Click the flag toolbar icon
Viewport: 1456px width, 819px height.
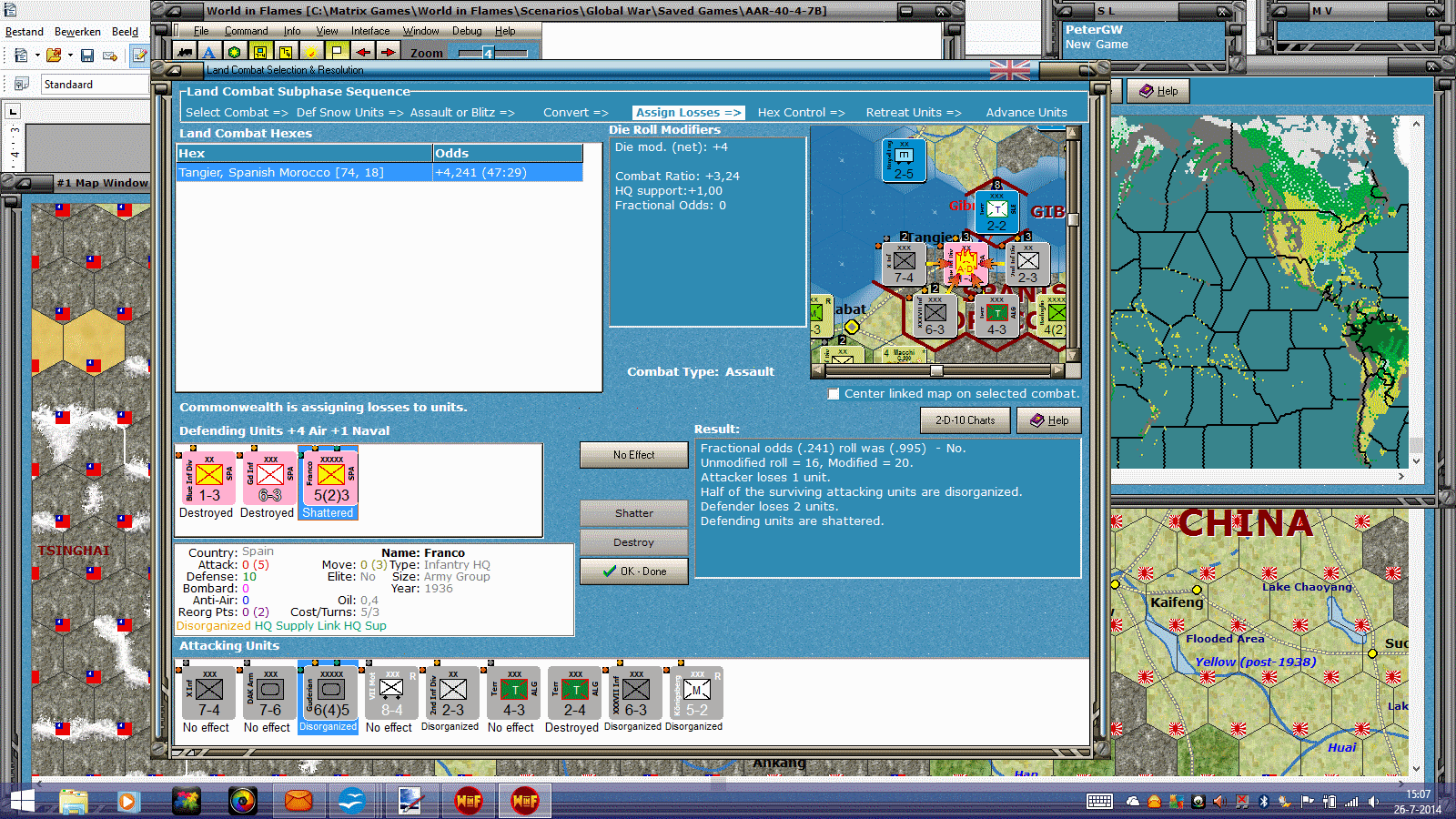click(337, 53)
